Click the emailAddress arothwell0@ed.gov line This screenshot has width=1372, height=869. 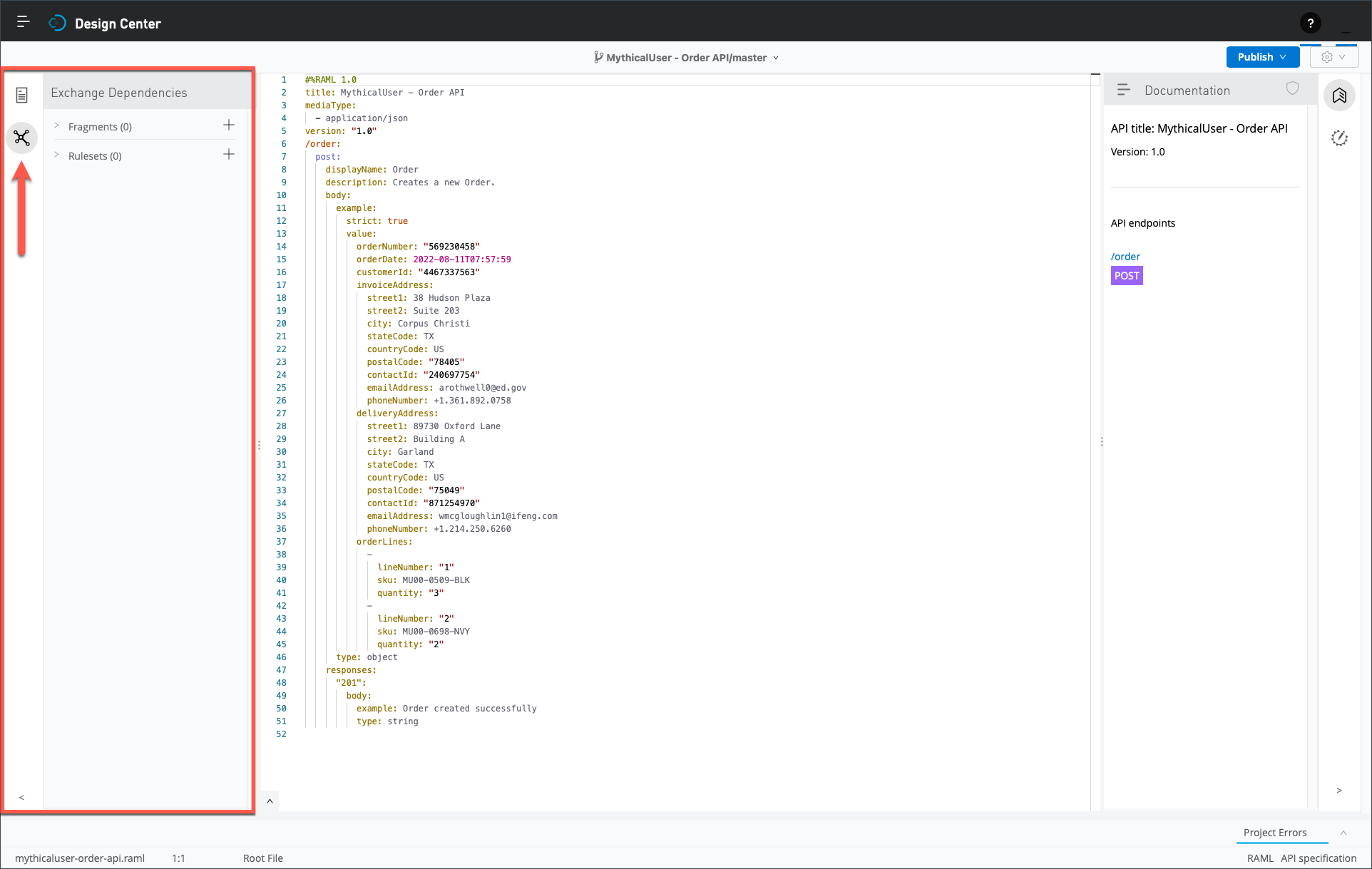pos(447,388)
